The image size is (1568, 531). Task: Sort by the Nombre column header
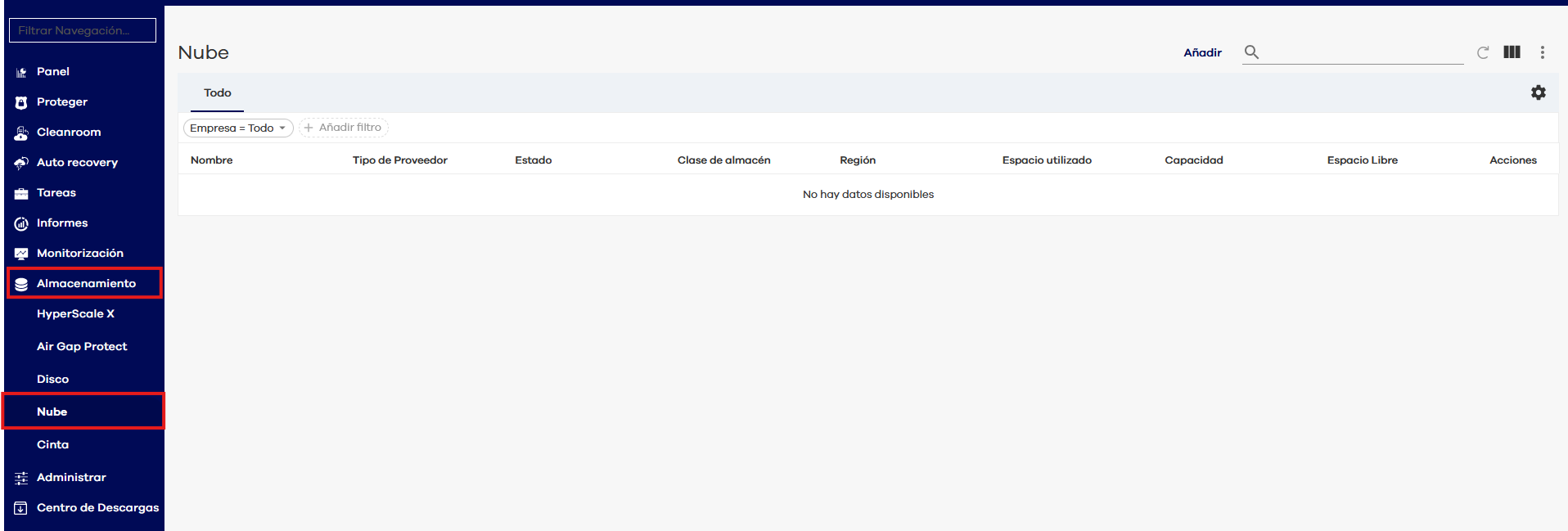point(211,160)
